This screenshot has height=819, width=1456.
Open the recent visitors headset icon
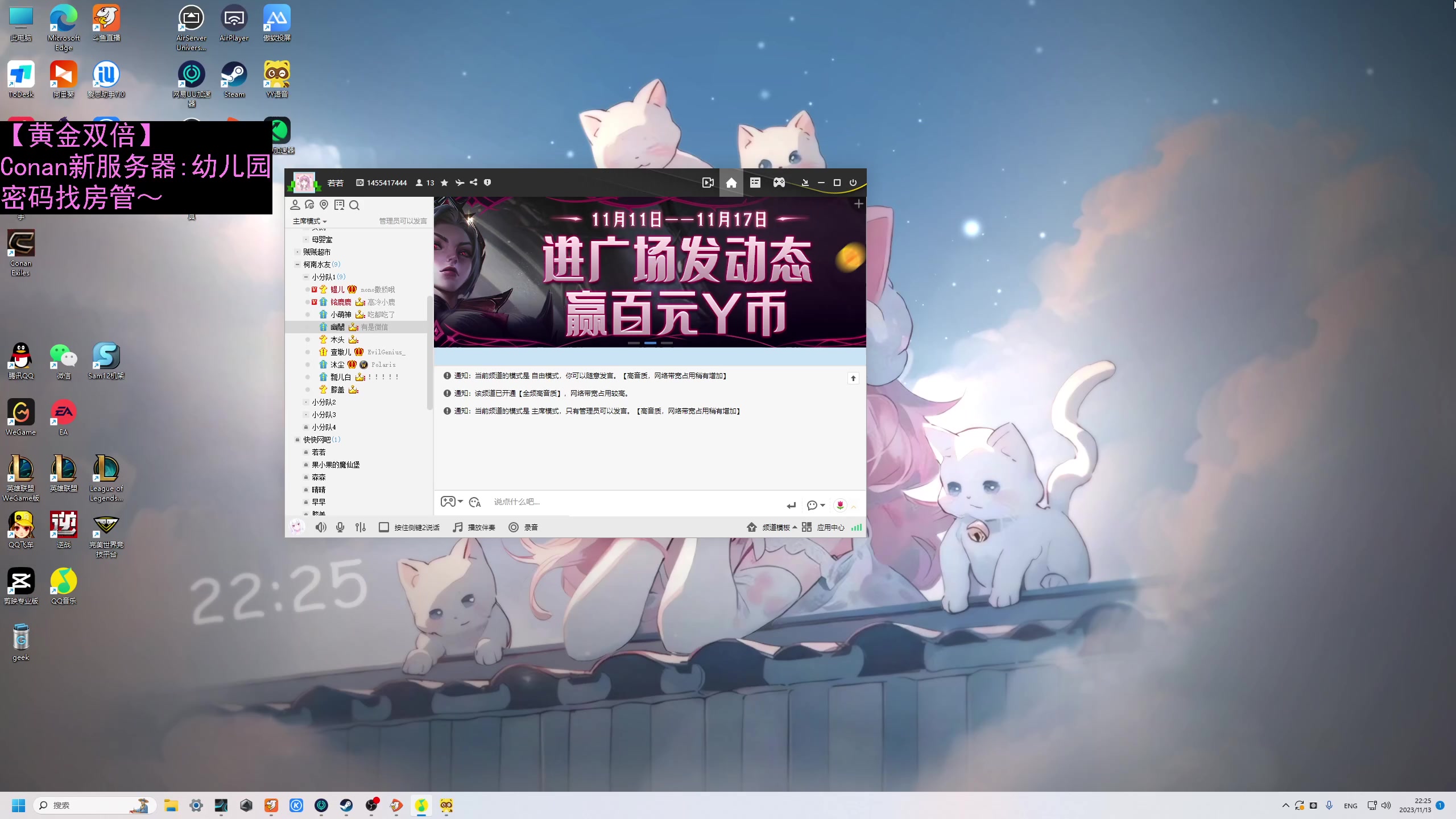(309, 205)
